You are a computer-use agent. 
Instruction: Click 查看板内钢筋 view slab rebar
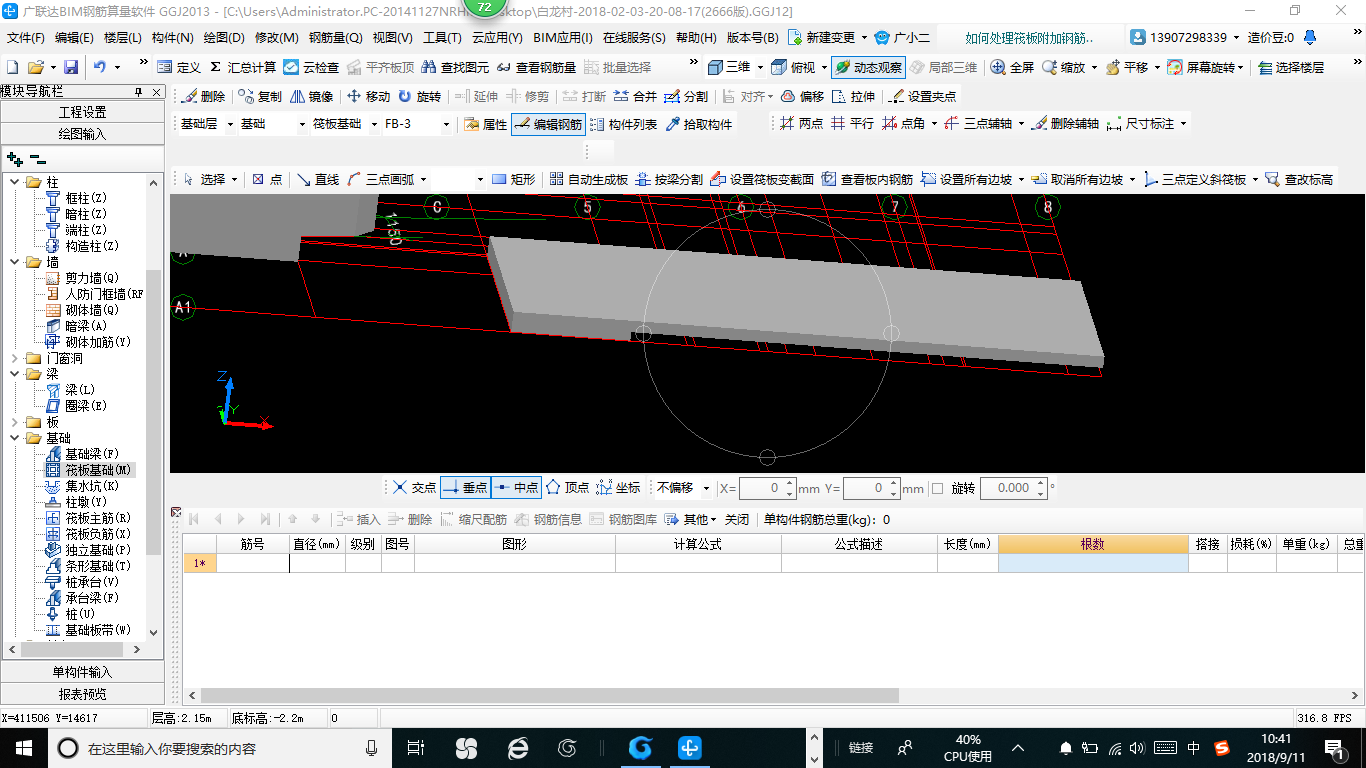click(x=867, y=179)
